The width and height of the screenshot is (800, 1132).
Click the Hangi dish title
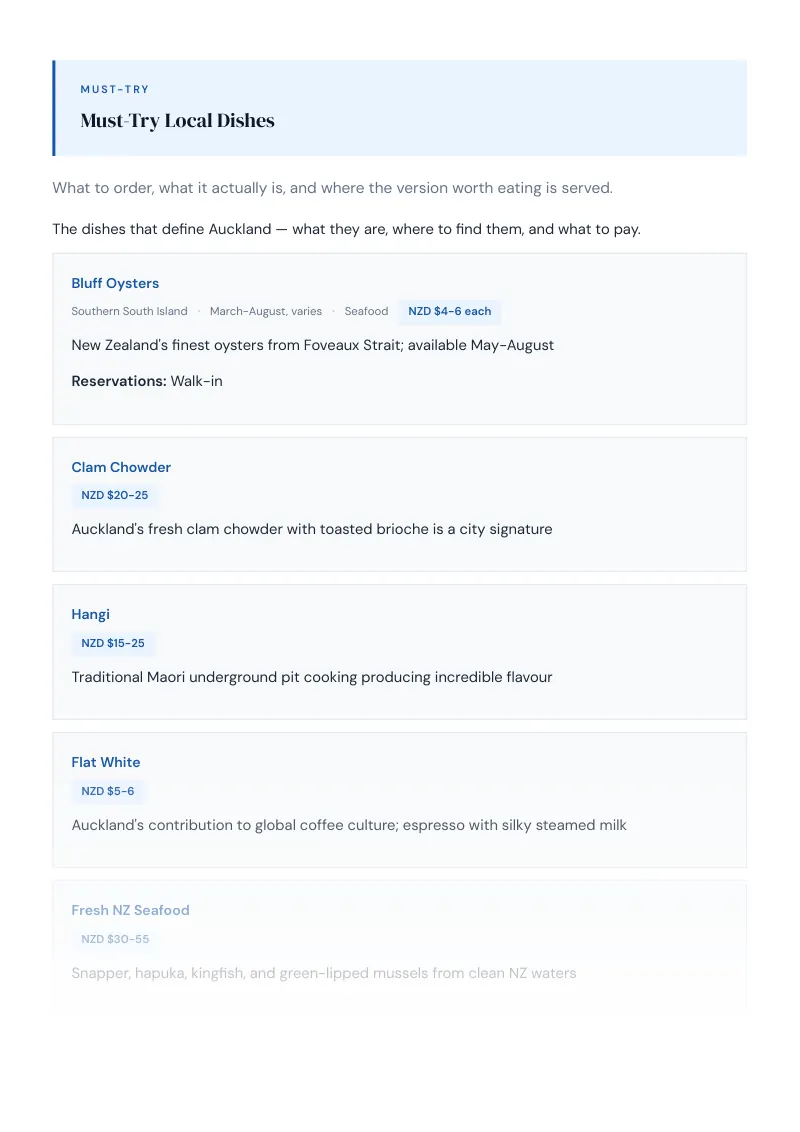pyautogui.click(x=90, y=614)
